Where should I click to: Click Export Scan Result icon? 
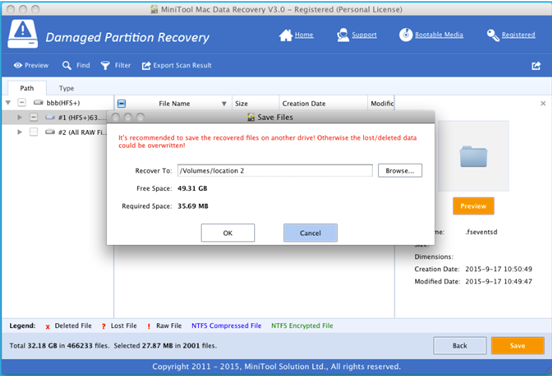click(x=146, y=65)
